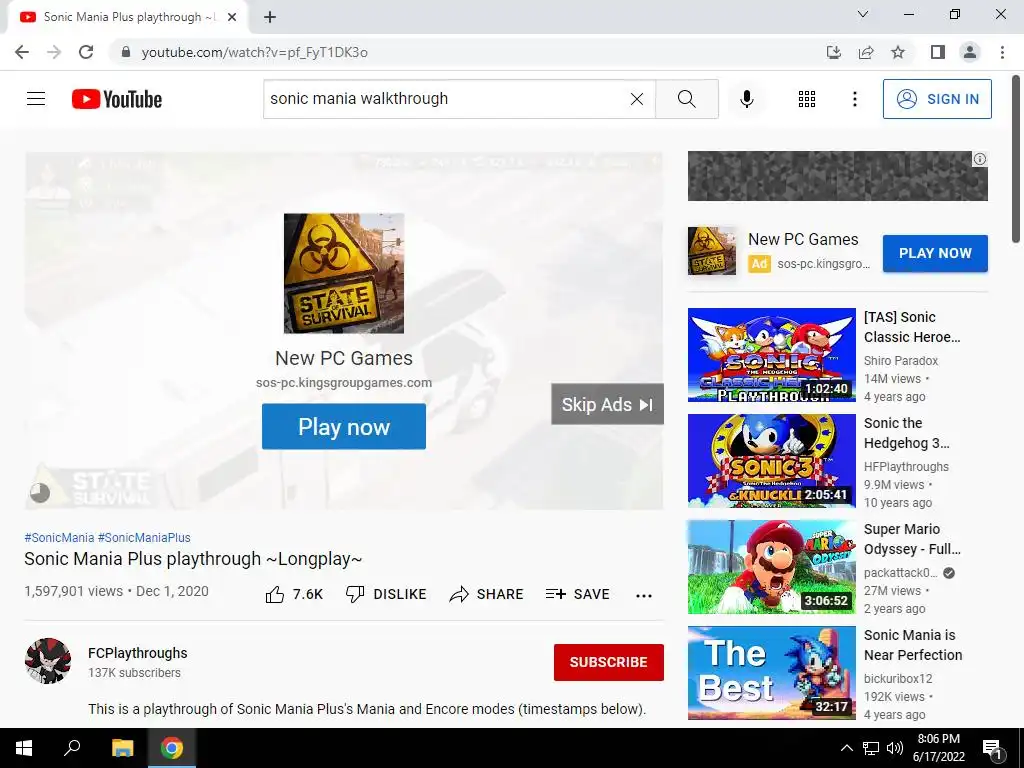Open YouTube settings three-dot menu
The height and width of the screenshot is (768, 1024).
pos(854,99)
